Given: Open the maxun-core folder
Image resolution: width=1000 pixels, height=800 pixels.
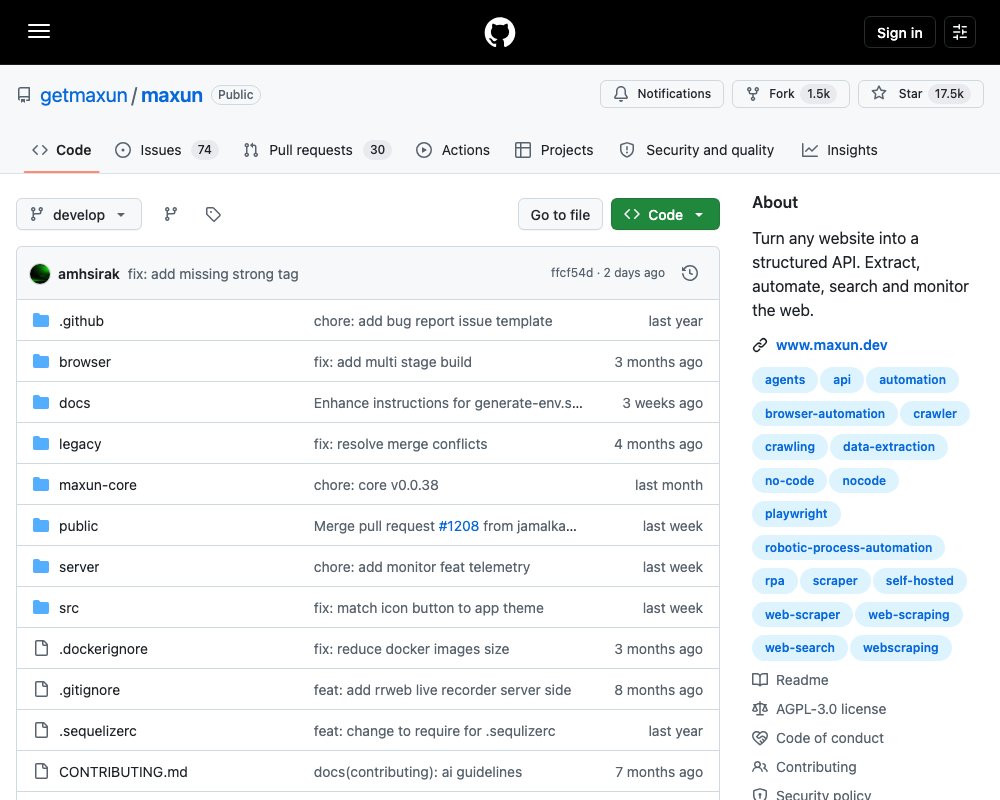Looking at the screenshot, I should [x=98, y=485].
